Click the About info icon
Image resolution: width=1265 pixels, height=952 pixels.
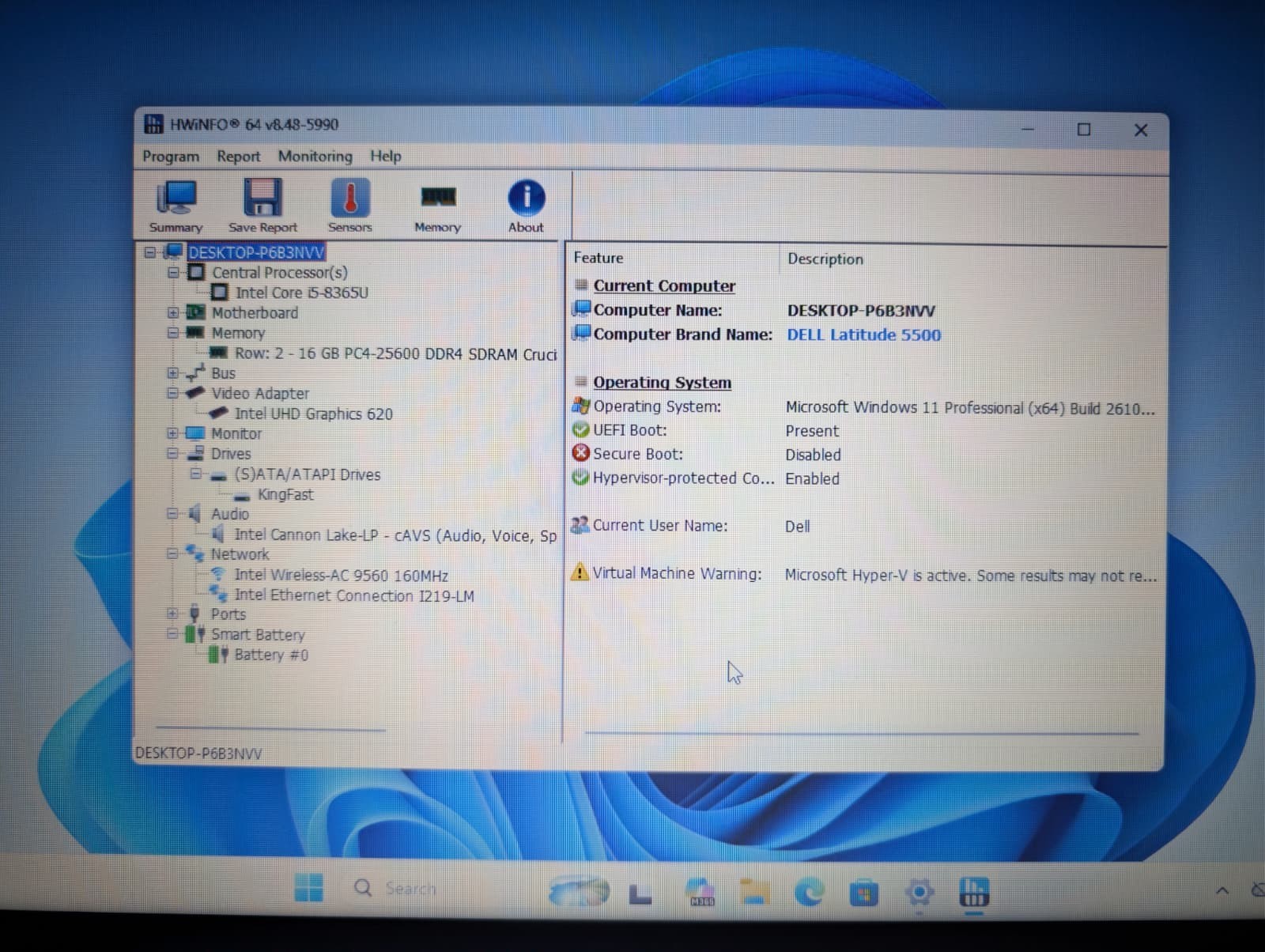tap(526, 198)
